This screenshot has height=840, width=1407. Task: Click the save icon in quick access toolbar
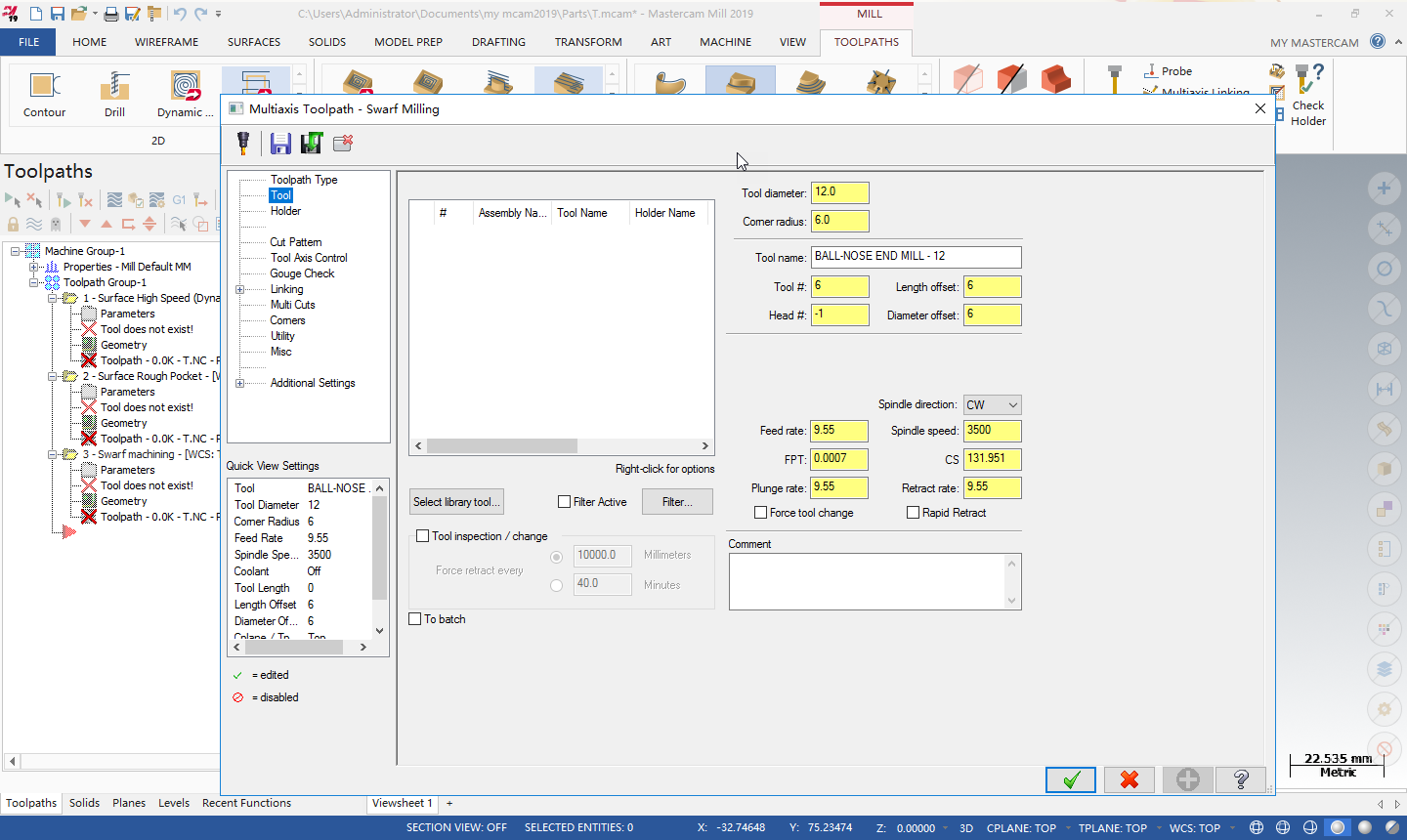click(x=58, y=14)
